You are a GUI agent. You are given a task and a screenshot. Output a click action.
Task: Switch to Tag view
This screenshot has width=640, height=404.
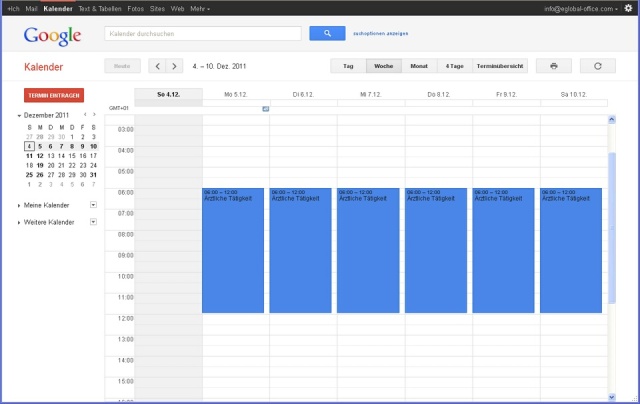coord(348,66)
